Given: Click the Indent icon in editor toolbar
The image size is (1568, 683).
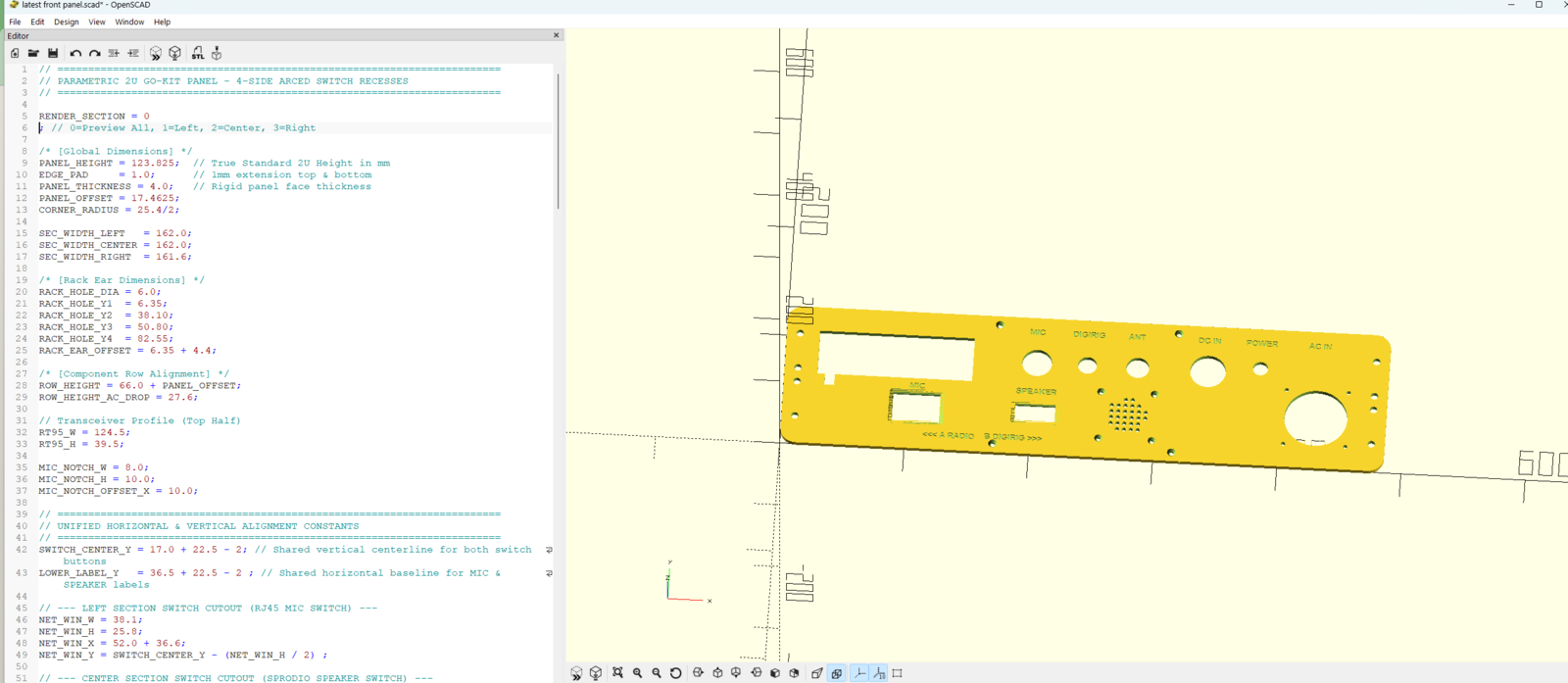Looking at the screenshot, I should (x=133, y=53).
